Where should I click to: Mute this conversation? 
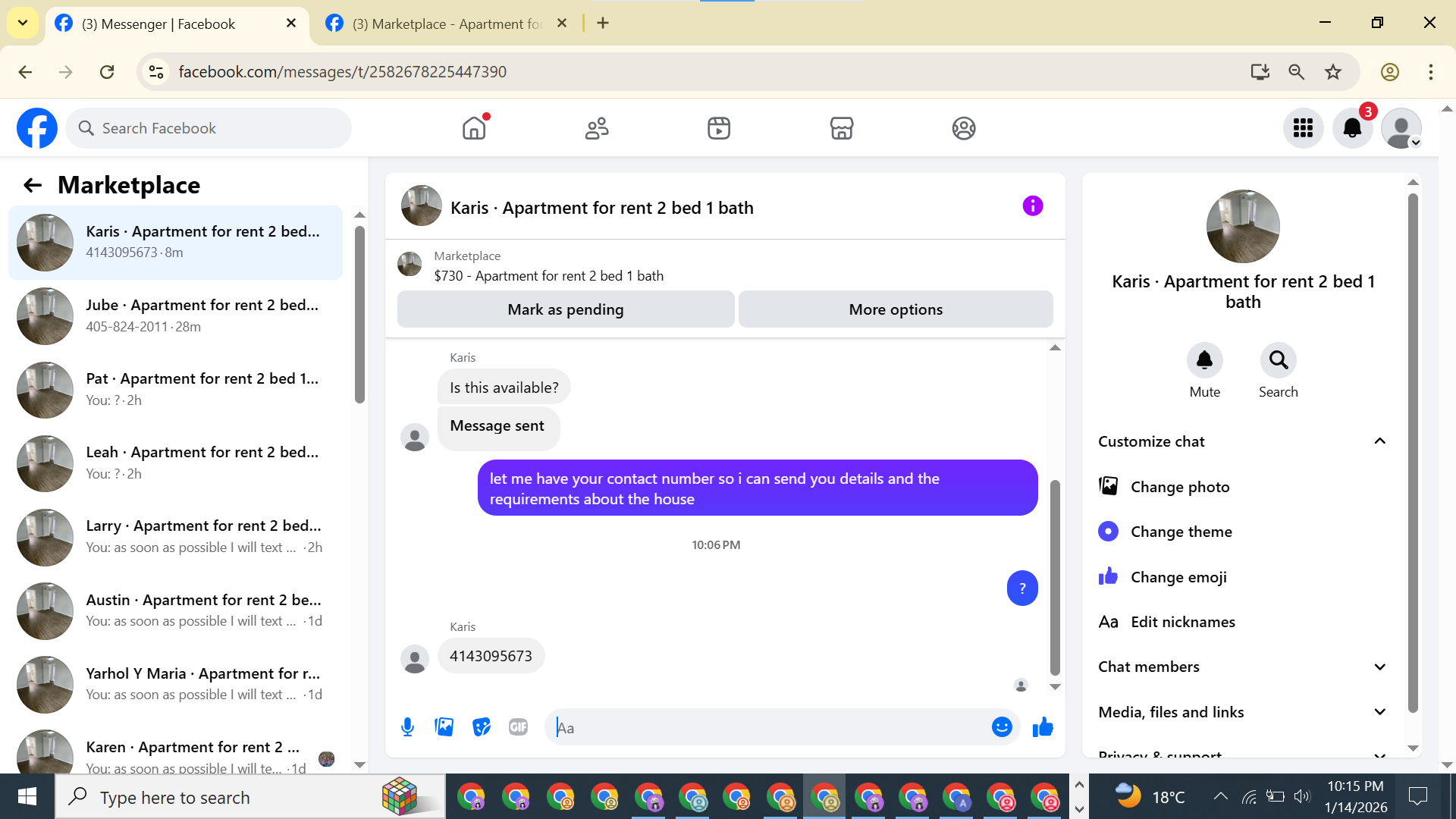(1204, 360)
